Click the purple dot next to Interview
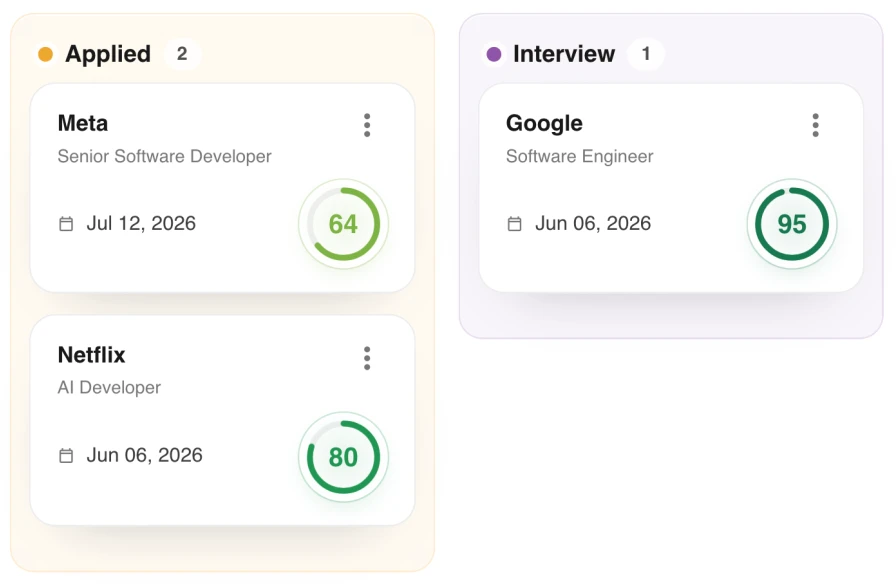The height and width of the screenshot is (584, 896). click(x=494, y=54)
